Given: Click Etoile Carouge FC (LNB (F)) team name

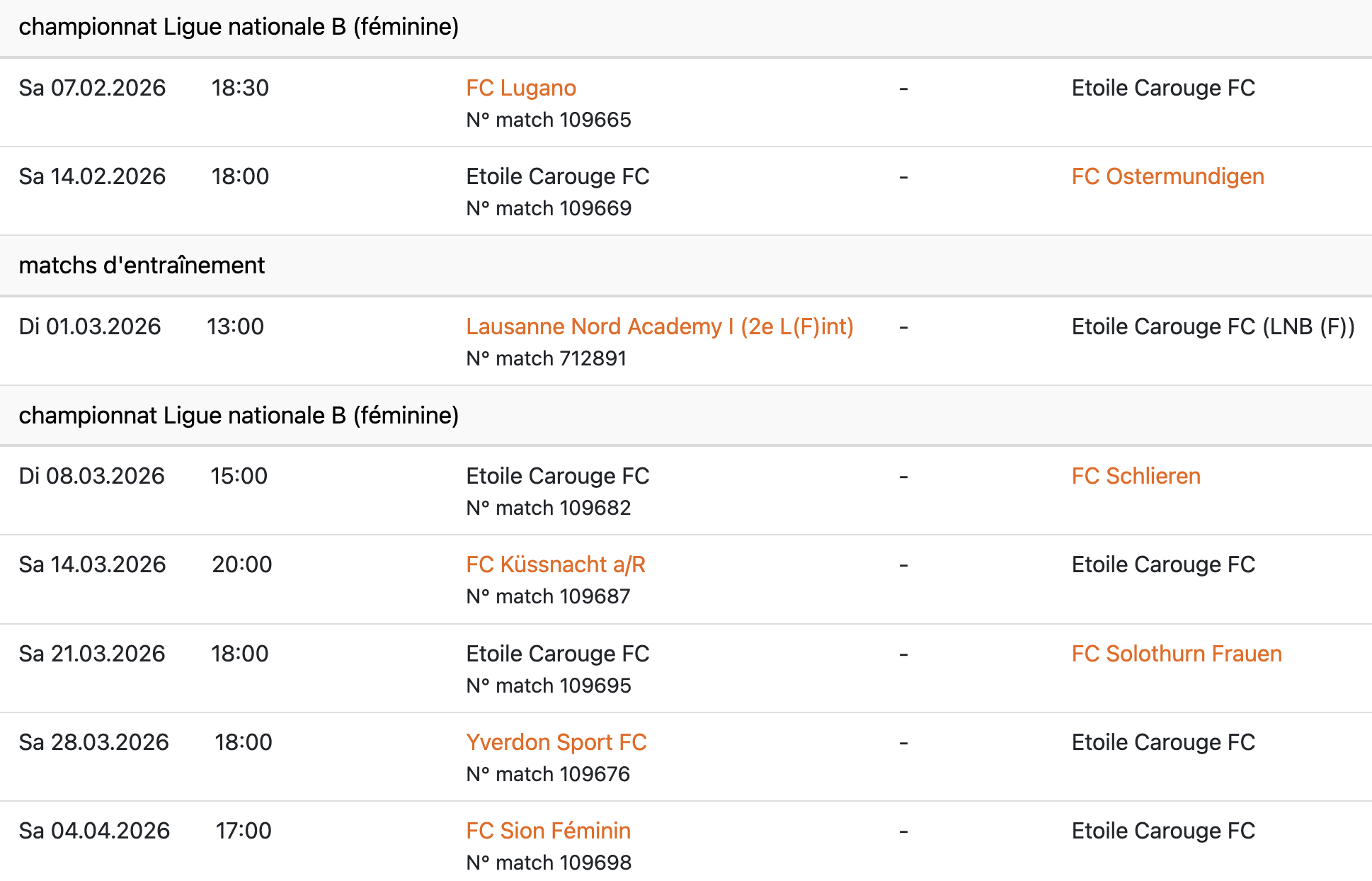Looking at the screenshot, I should click(1213, 326).
